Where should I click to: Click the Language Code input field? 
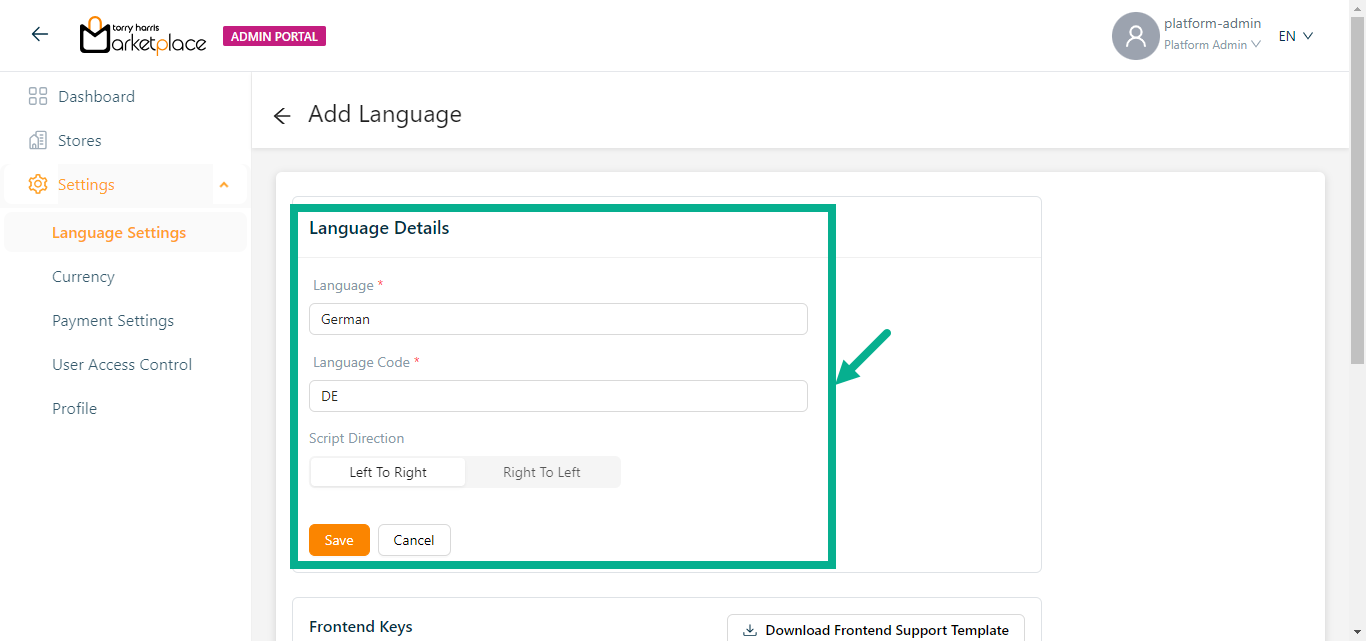pos(558,396)
